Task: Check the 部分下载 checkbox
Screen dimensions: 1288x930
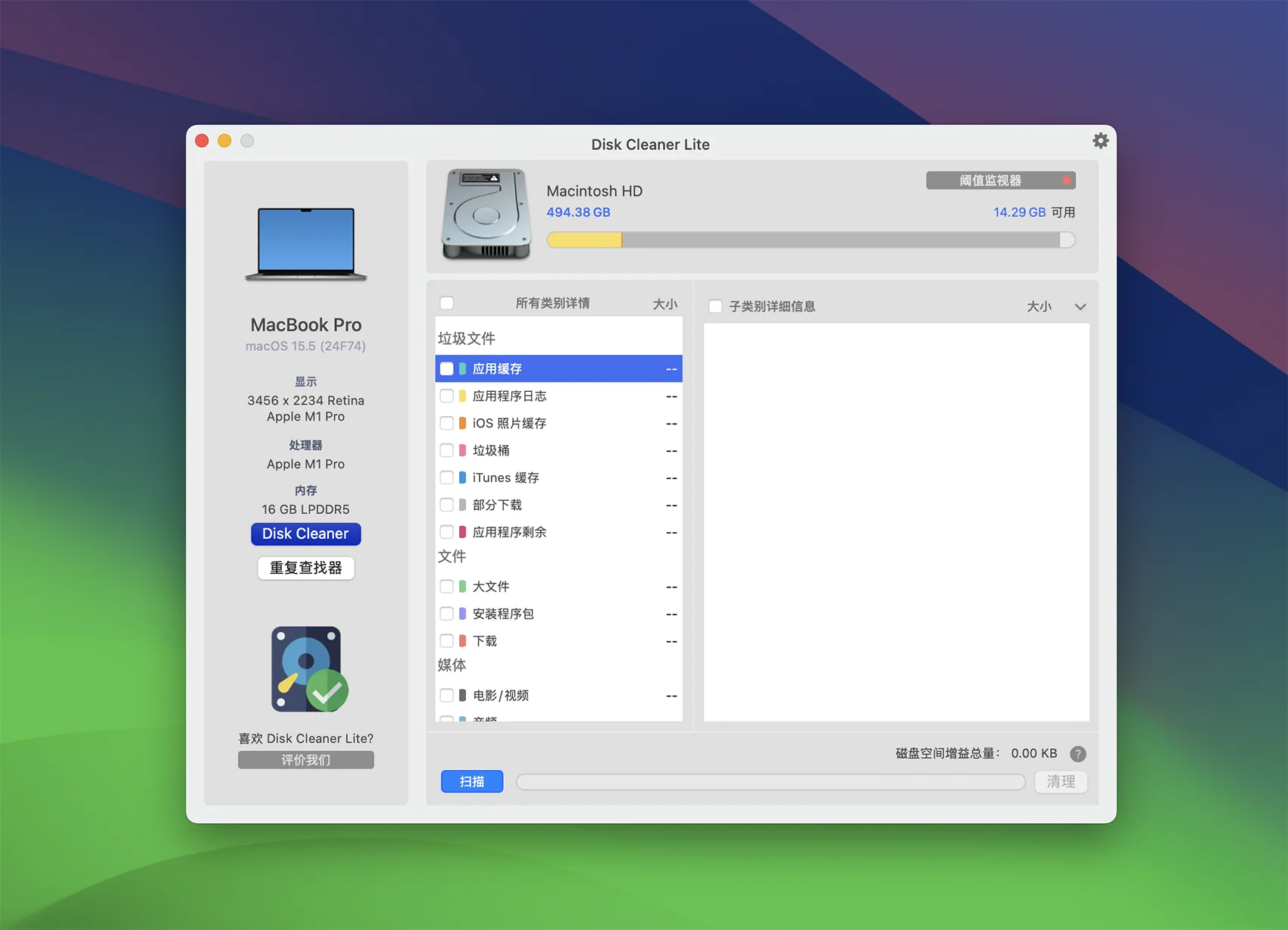Action: [x=447, y=505]
